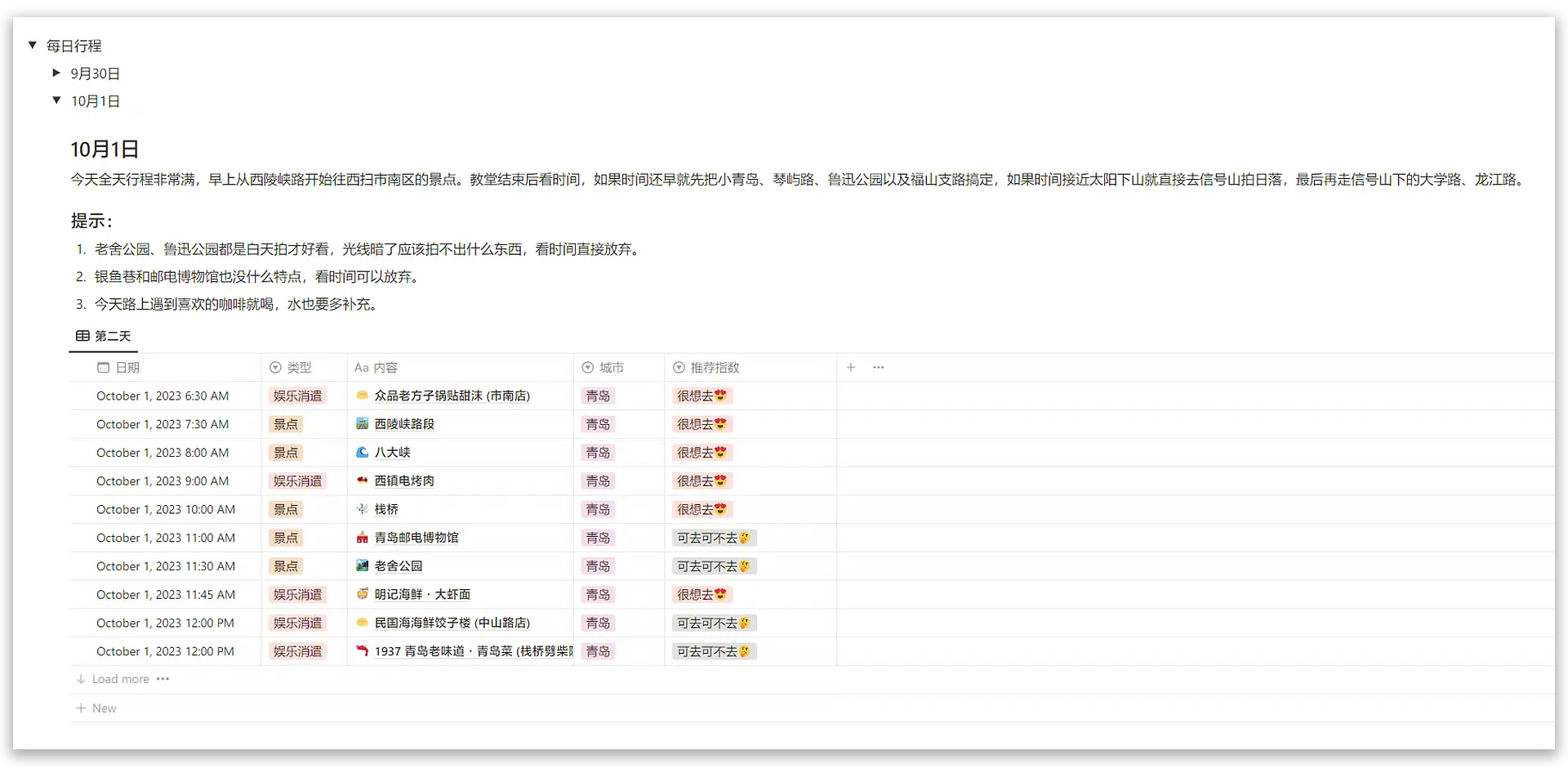Click the 栈桥 page icon
This screenshot has width=1568, height=773.
(363, 509)
